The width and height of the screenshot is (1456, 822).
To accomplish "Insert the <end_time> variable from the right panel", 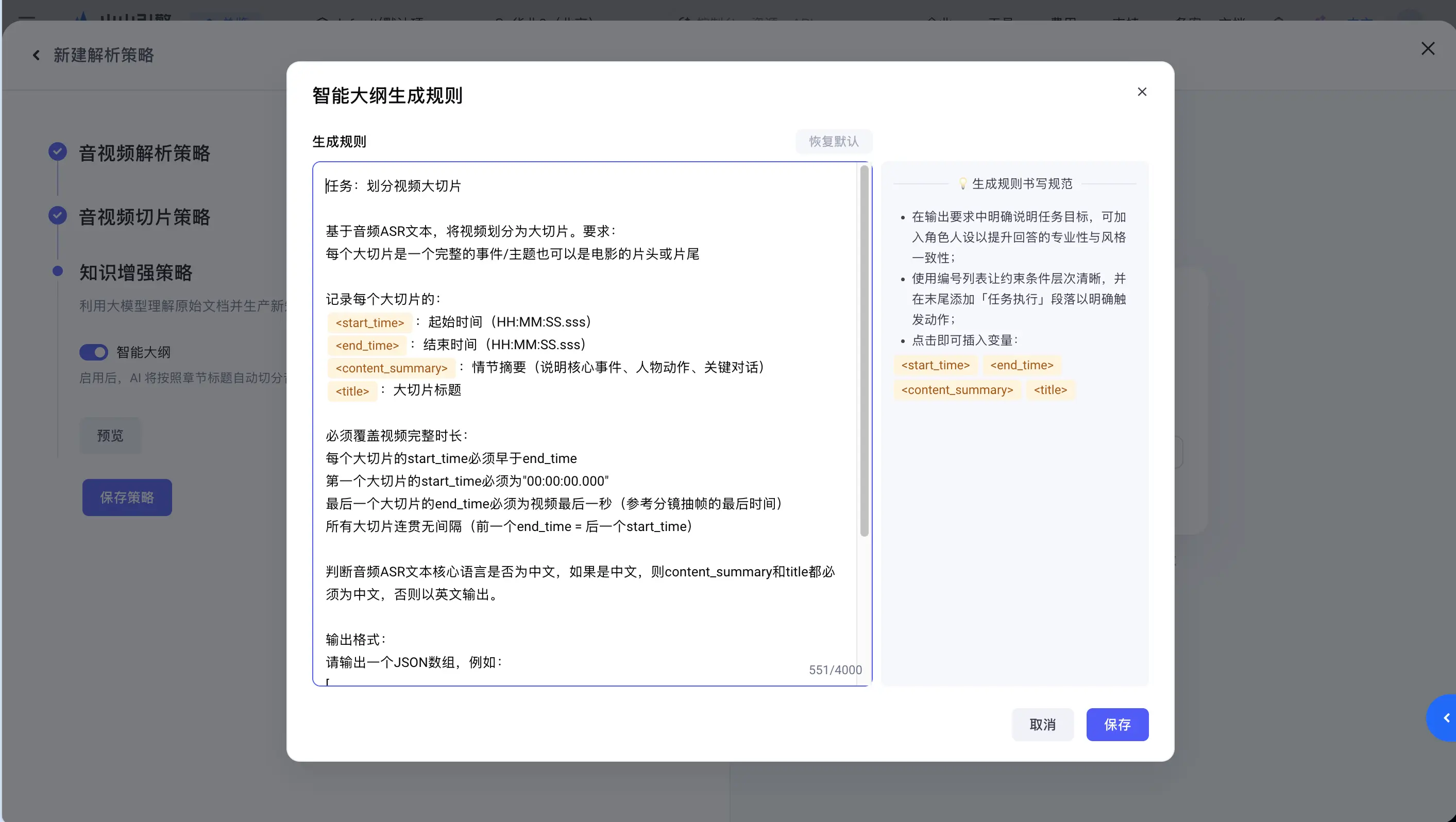I will pos(1021,365).
